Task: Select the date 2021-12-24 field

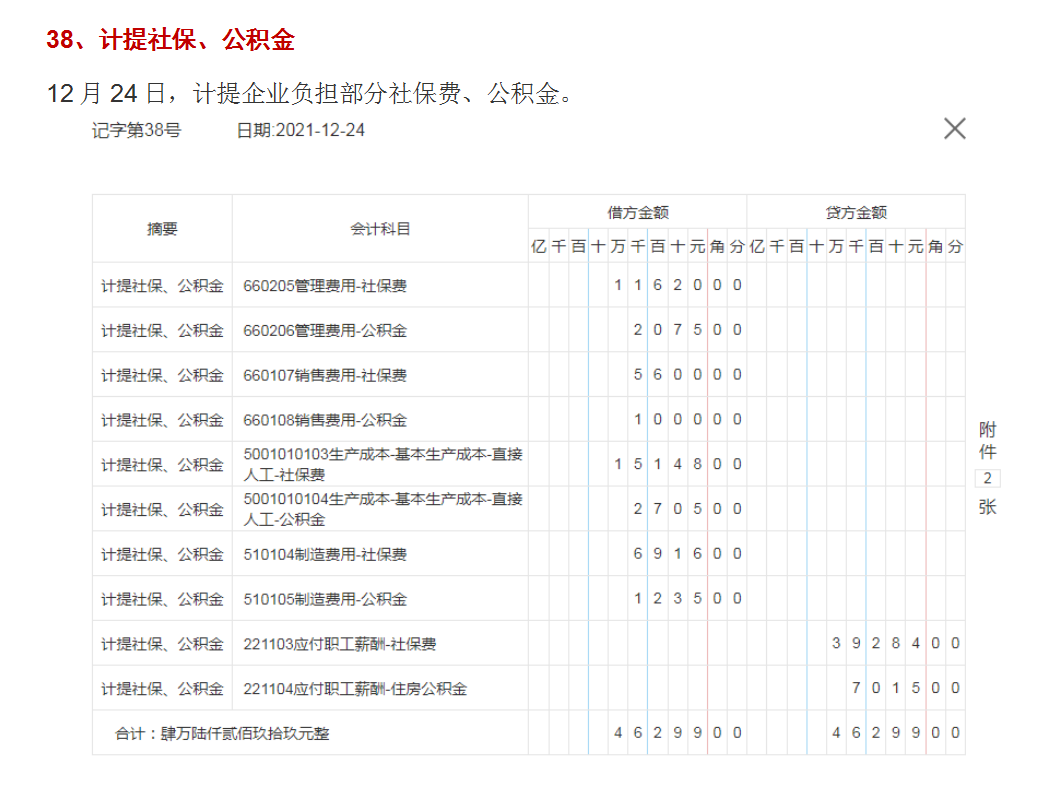Action: coord(299,130)
